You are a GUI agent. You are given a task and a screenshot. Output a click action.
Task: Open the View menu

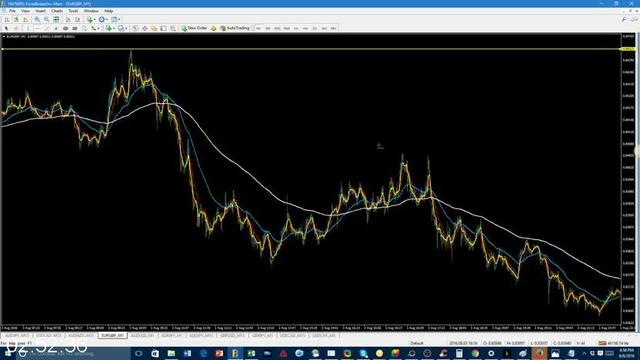coord(25,11)
